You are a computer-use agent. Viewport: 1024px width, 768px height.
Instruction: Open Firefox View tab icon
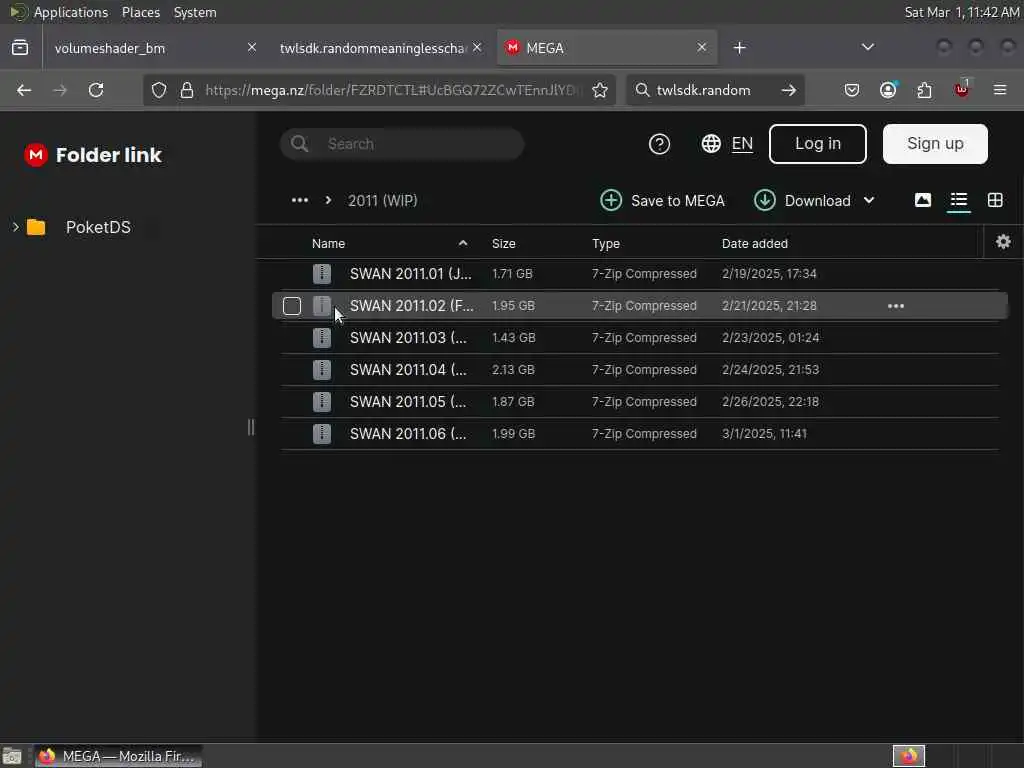coord(20,48)
